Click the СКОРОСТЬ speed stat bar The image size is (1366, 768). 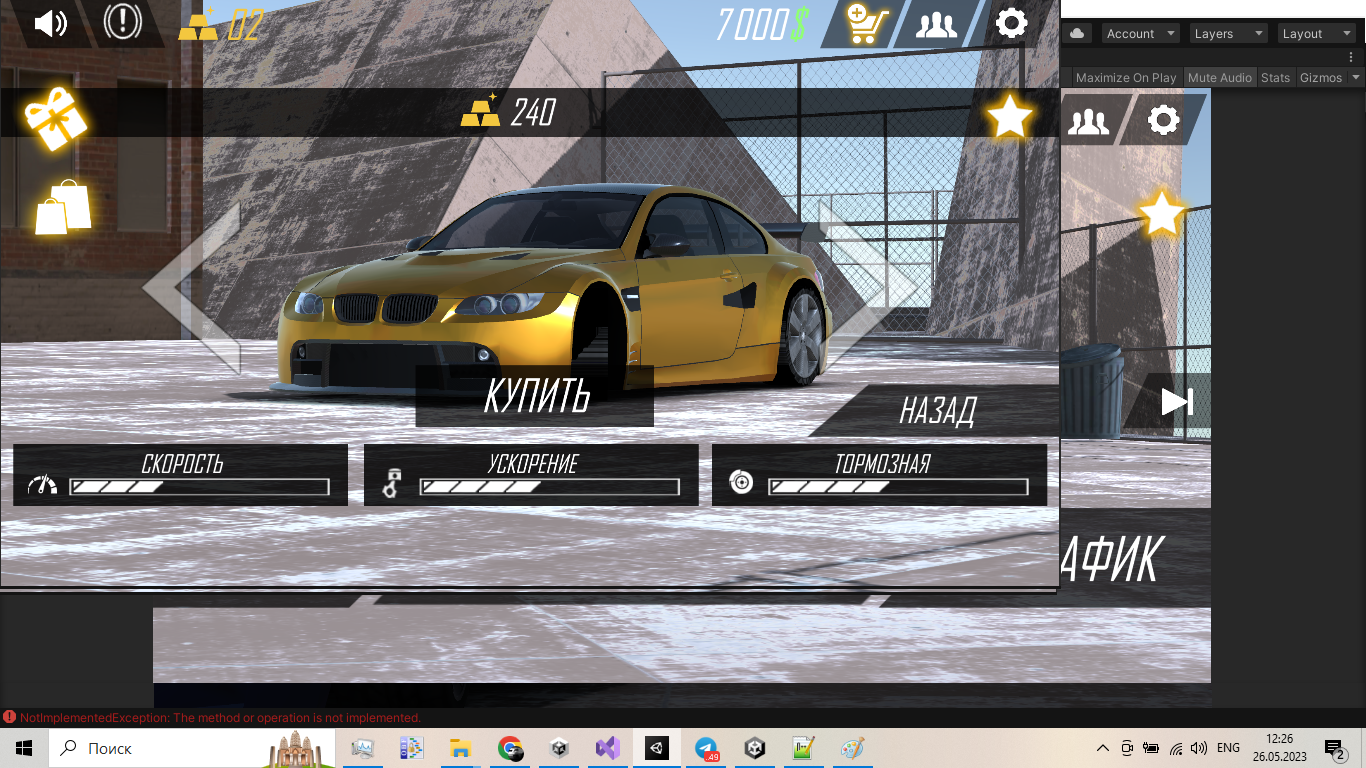coord(199,487)
